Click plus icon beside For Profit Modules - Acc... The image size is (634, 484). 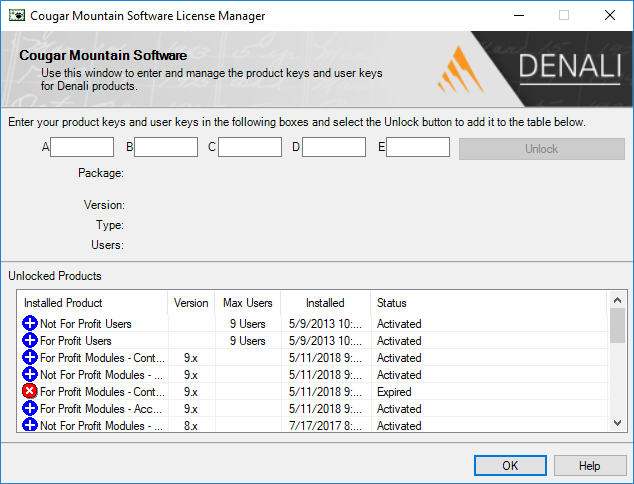30,408
